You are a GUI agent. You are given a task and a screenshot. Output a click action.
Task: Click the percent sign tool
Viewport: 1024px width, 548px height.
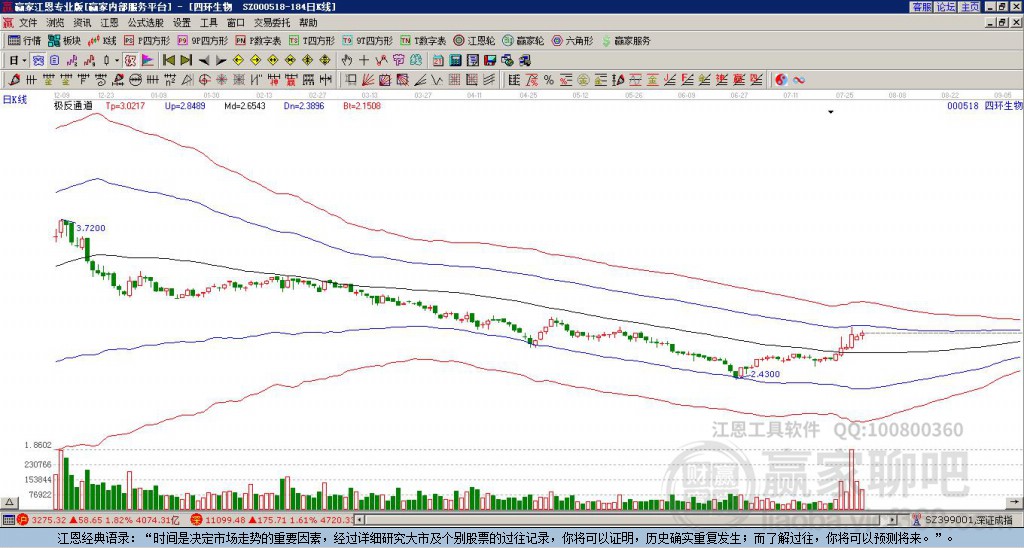pyautogui.click(x=549, y=80)
